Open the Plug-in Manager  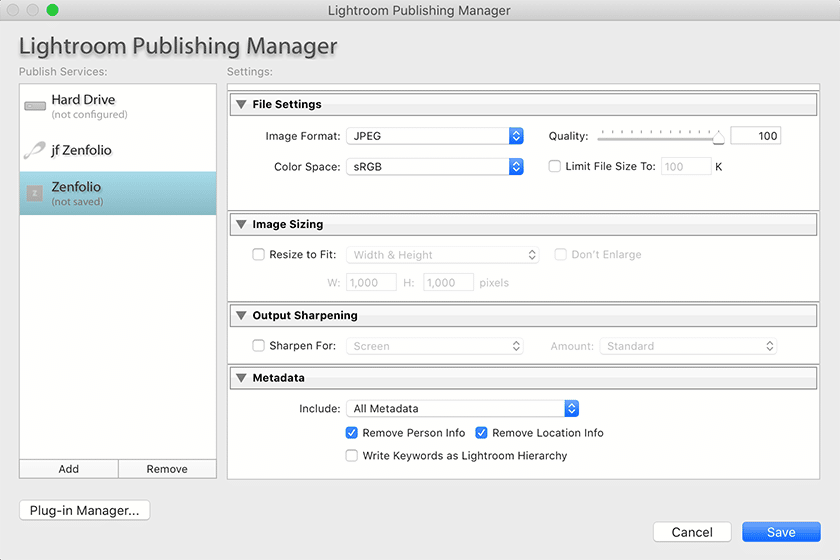click(x=85, y=510)
